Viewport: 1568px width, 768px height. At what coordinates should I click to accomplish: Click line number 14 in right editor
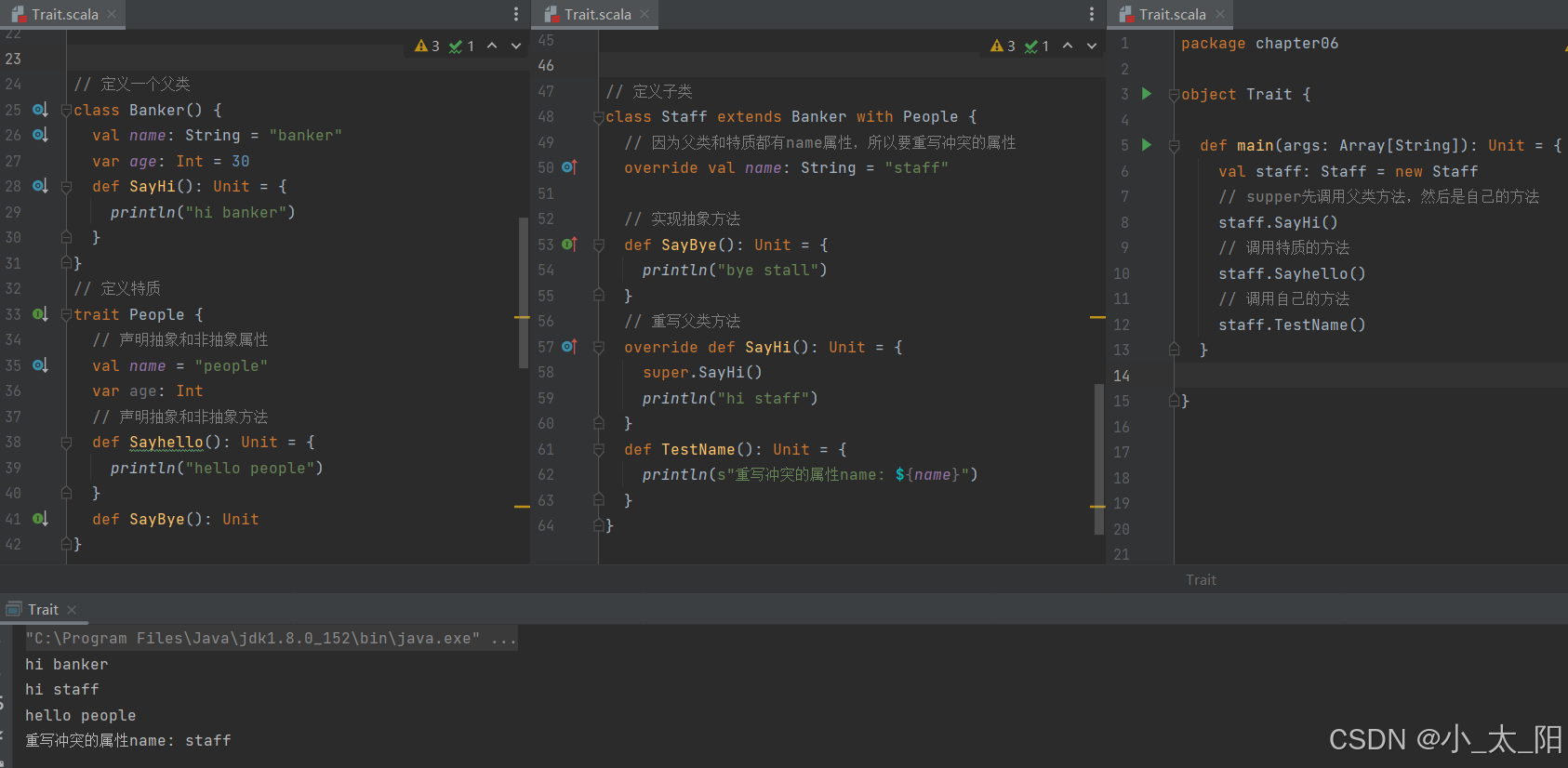1122,376
